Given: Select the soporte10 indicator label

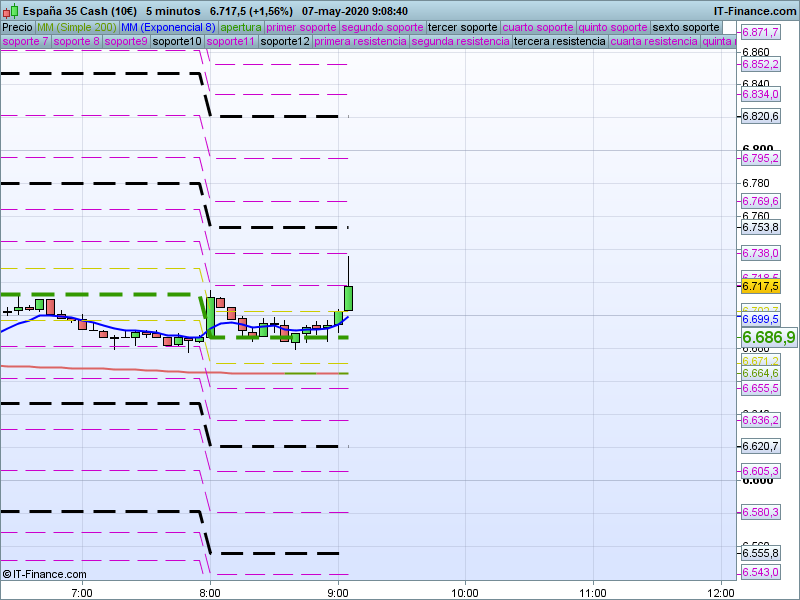Looking at the screenshot, I should (x=177, y=42).
